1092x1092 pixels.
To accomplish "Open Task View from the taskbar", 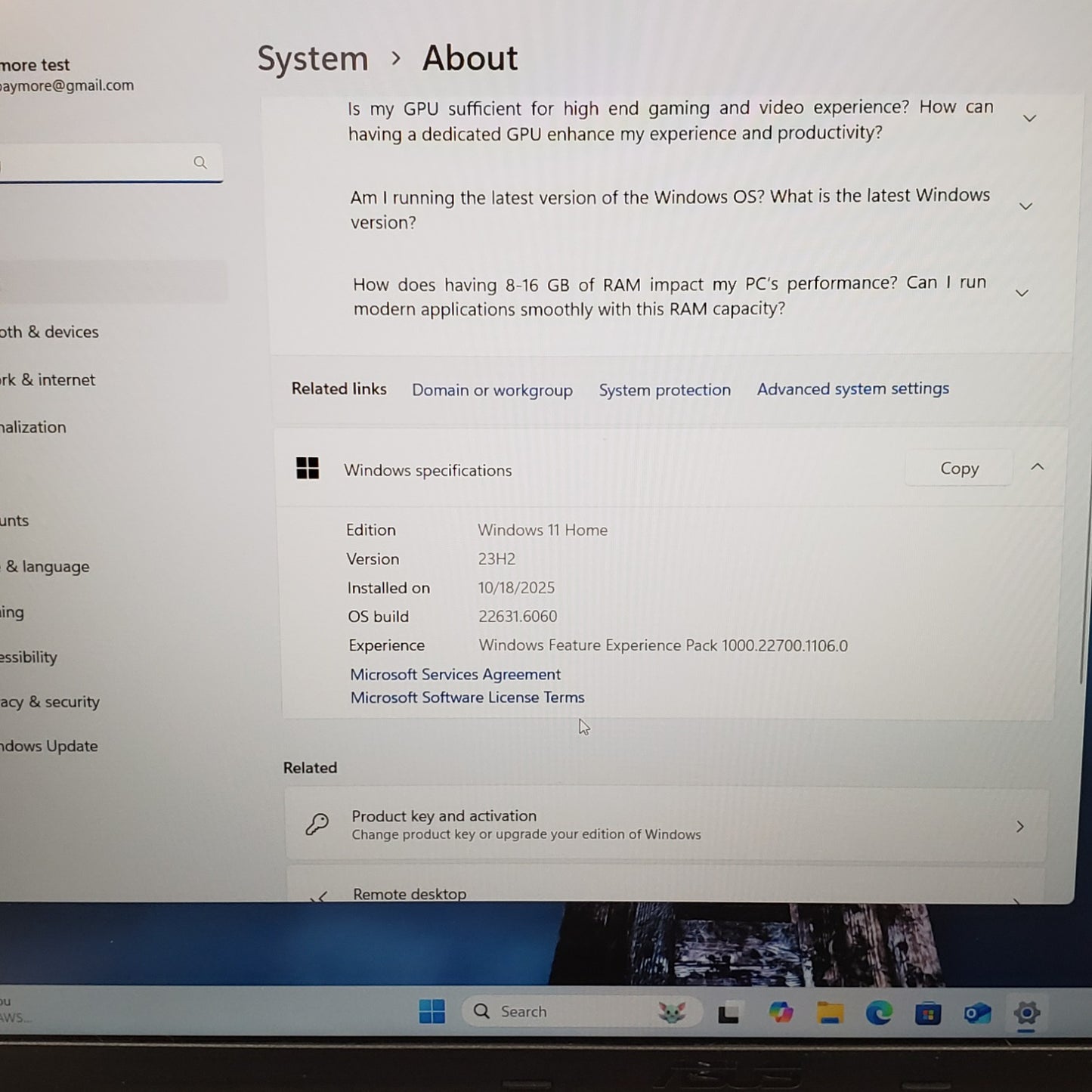I will 729,1013.
